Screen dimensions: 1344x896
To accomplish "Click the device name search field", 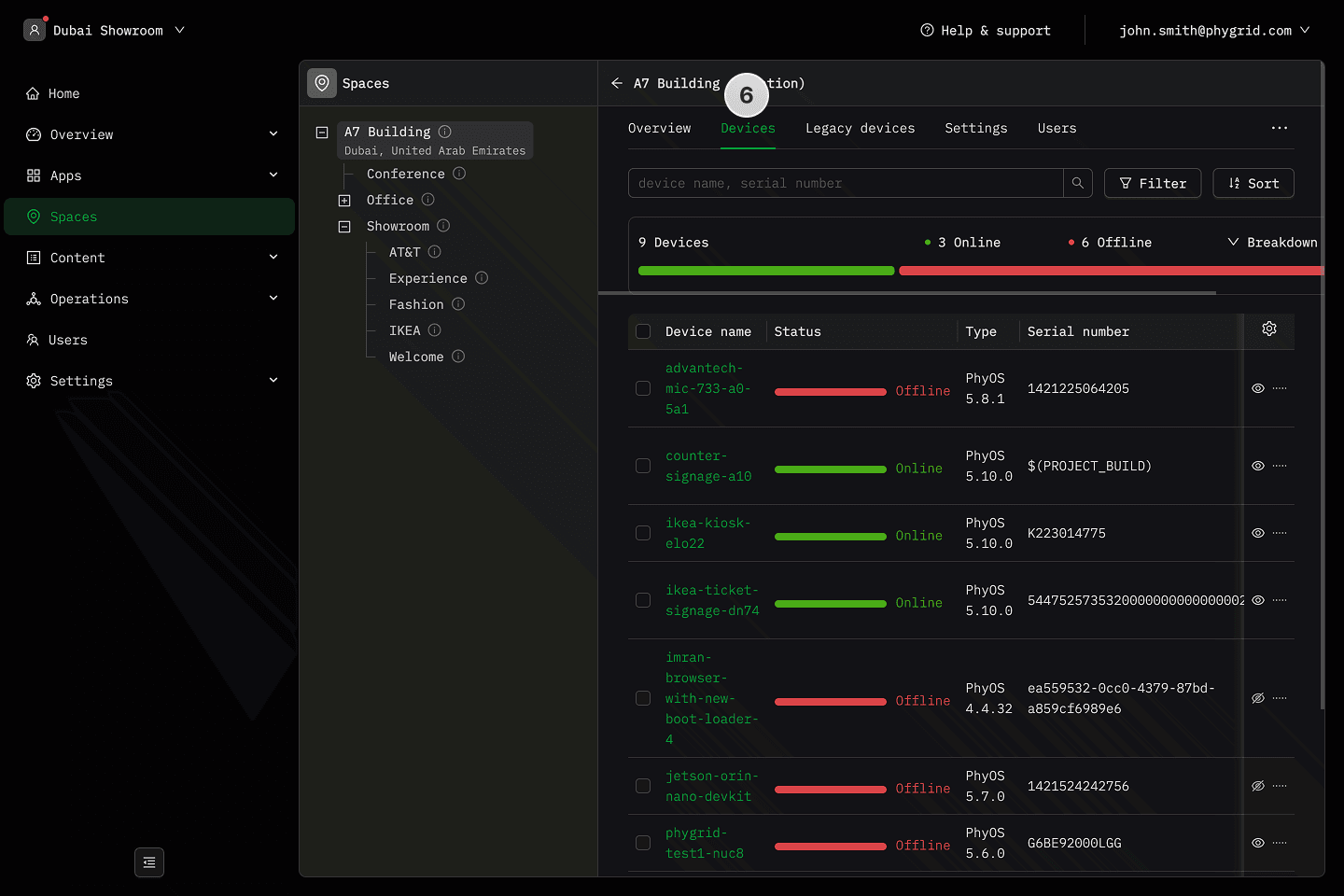I will click(845, 183).
